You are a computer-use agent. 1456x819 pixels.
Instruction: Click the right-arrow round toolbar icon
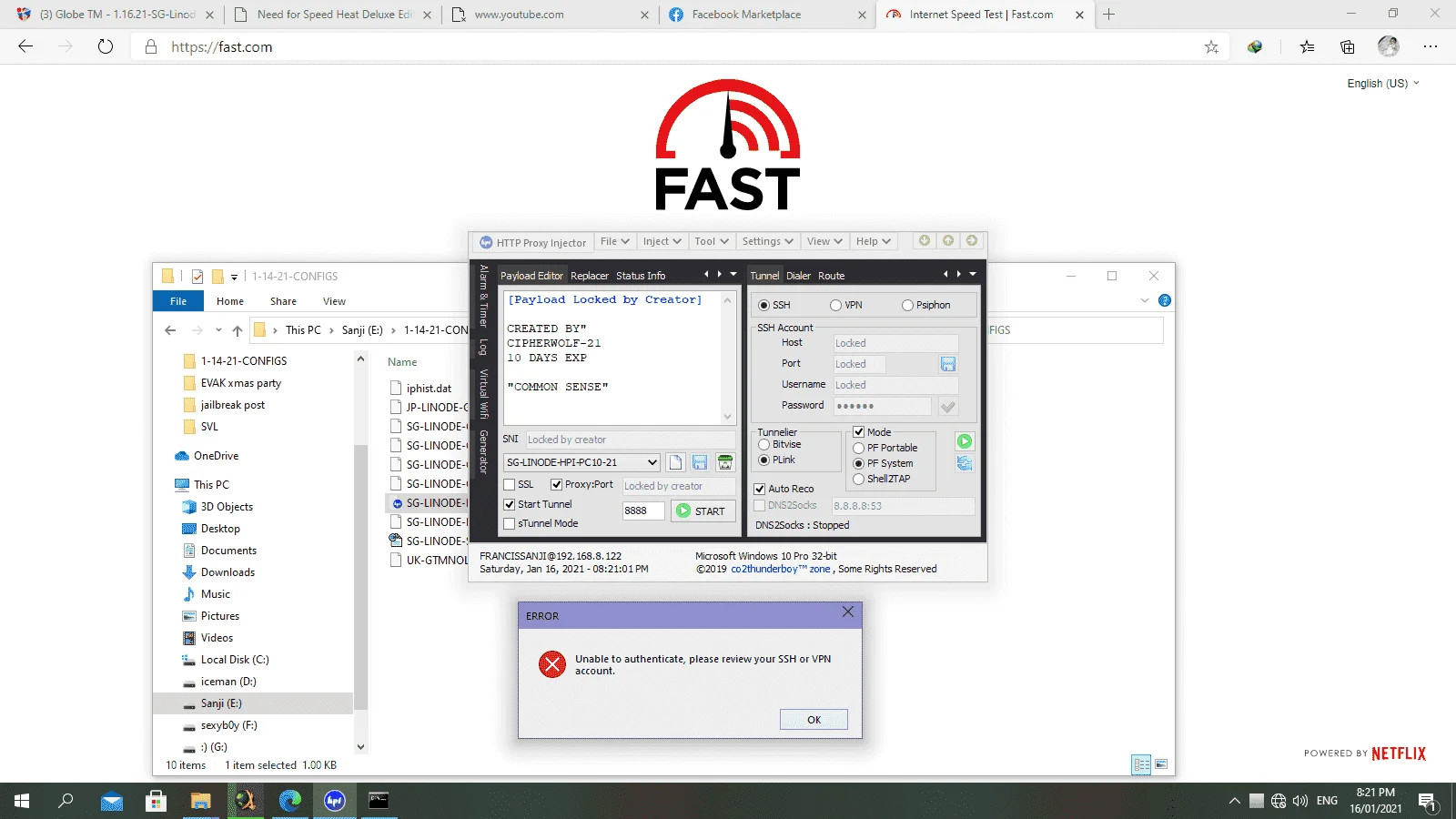(x=972, y=240)
